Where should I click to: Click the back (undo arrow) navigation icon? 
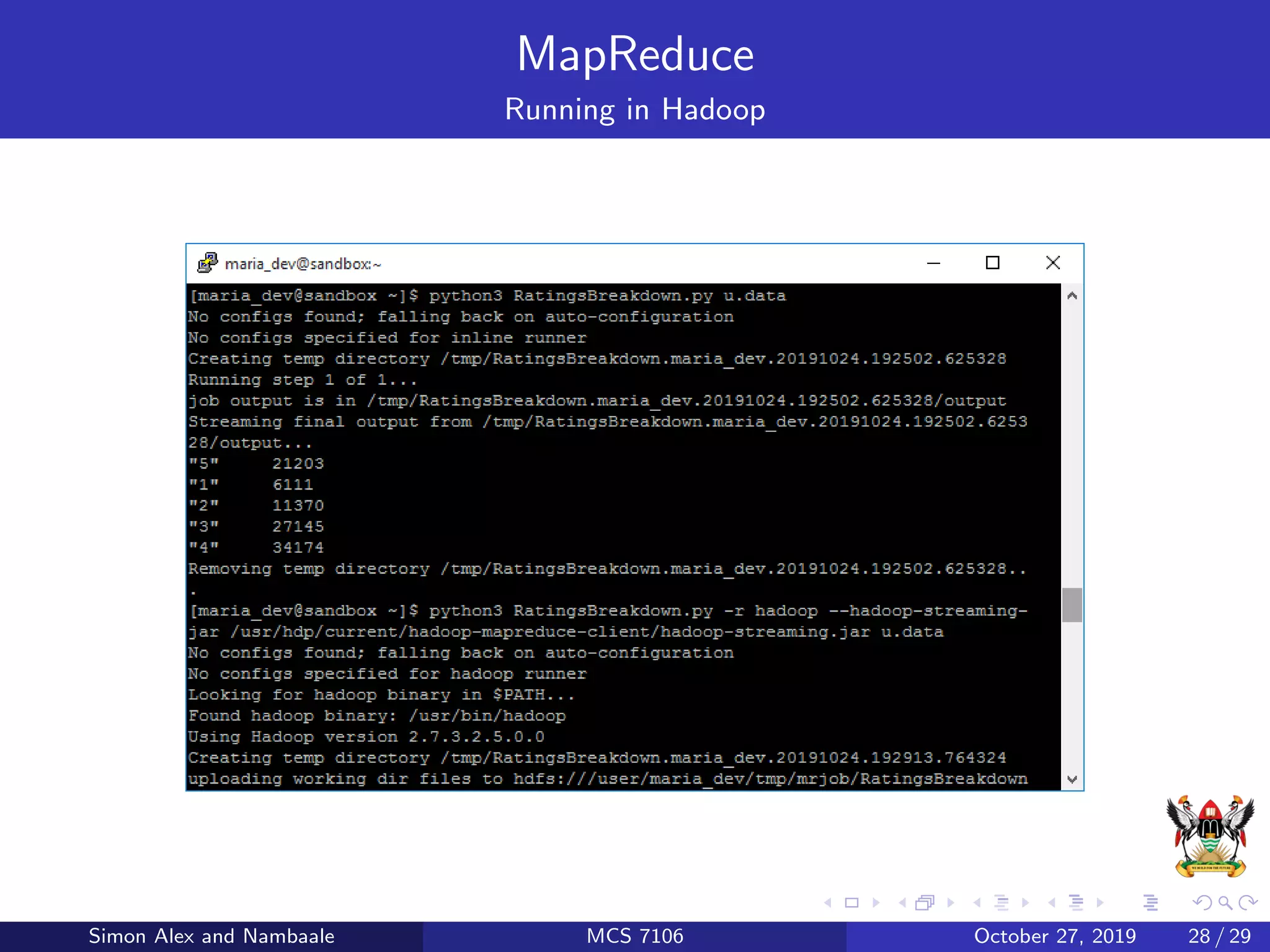[x=1202, y=903]
